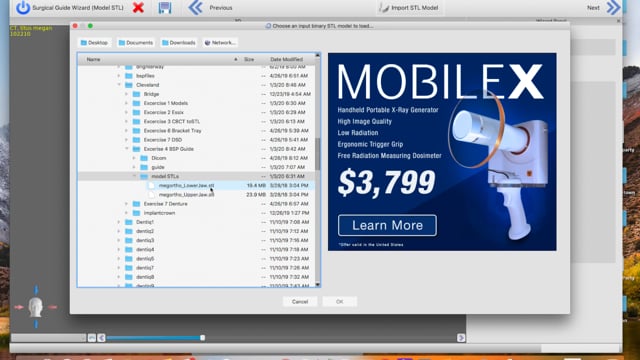Click file list scroll up arrow

click(318, 55)
